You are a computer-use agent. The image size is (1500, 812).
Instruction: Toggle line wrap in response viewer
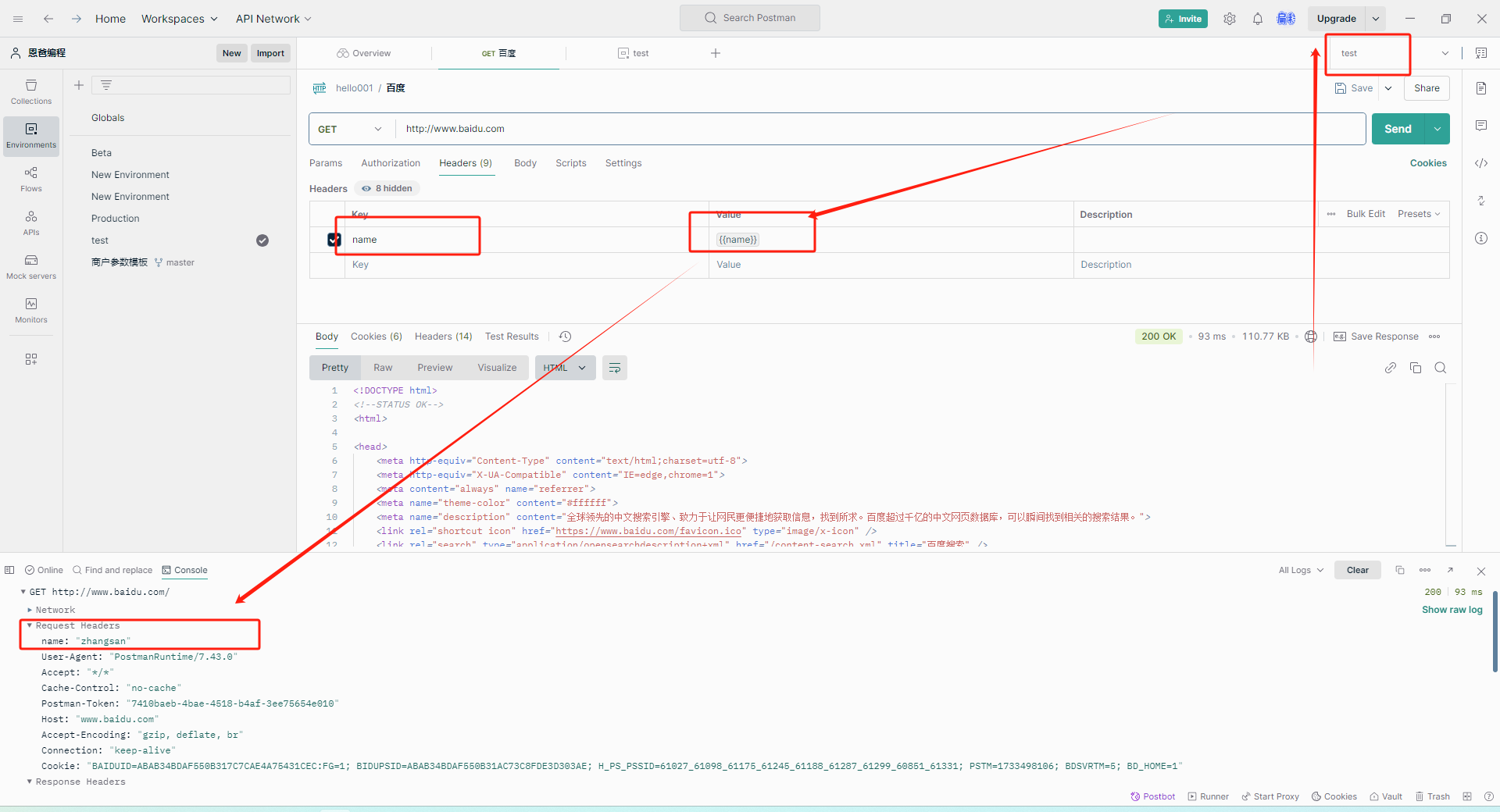click(615, 368)
